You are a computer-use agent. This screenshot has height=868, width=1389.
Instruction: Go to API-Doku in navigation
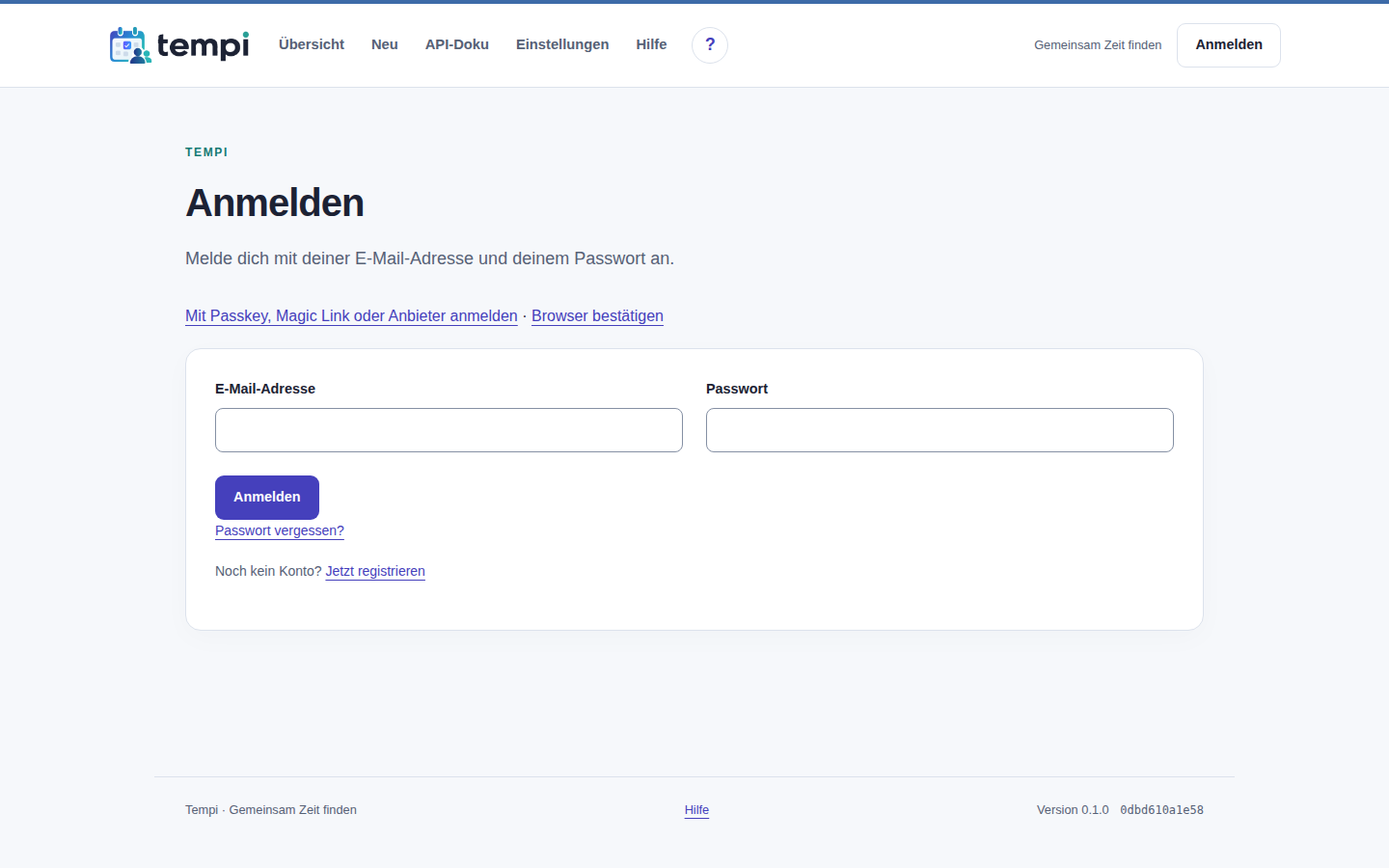pos(457,44)
